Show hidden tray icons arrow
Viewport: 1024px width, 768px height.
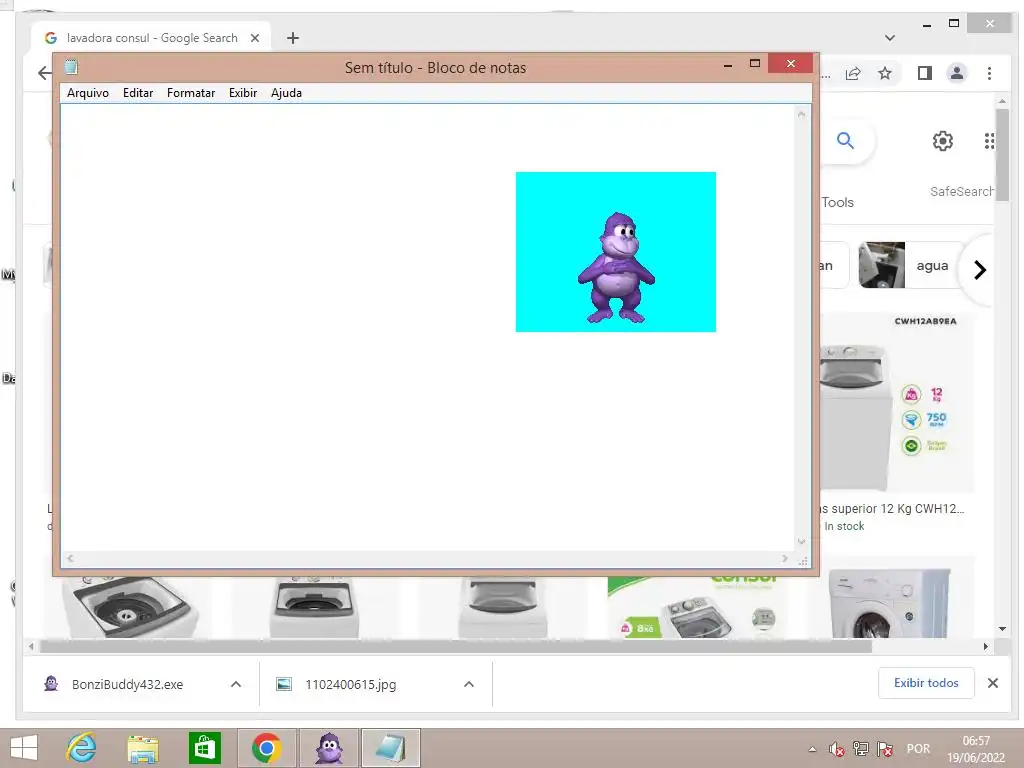812,749
